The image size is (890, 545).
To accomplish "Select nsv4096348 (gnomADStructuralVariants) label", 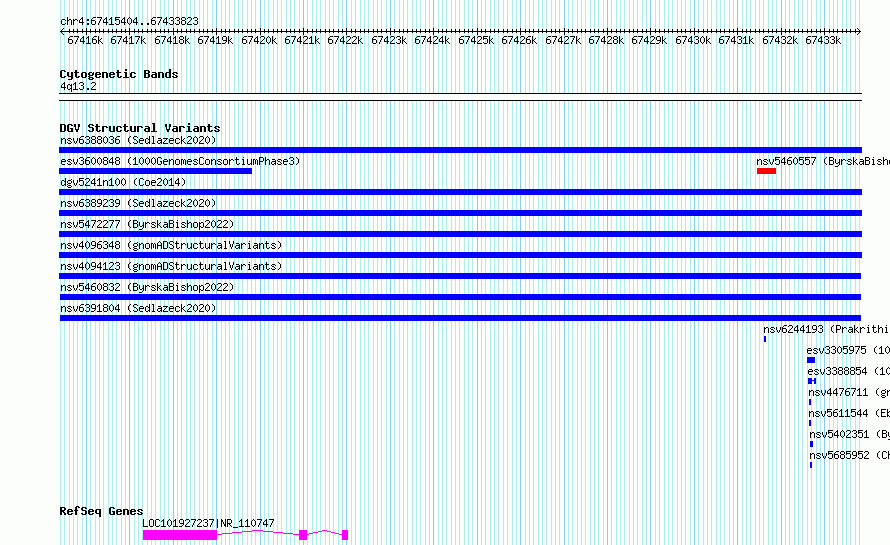I will (x=171, y=245).
